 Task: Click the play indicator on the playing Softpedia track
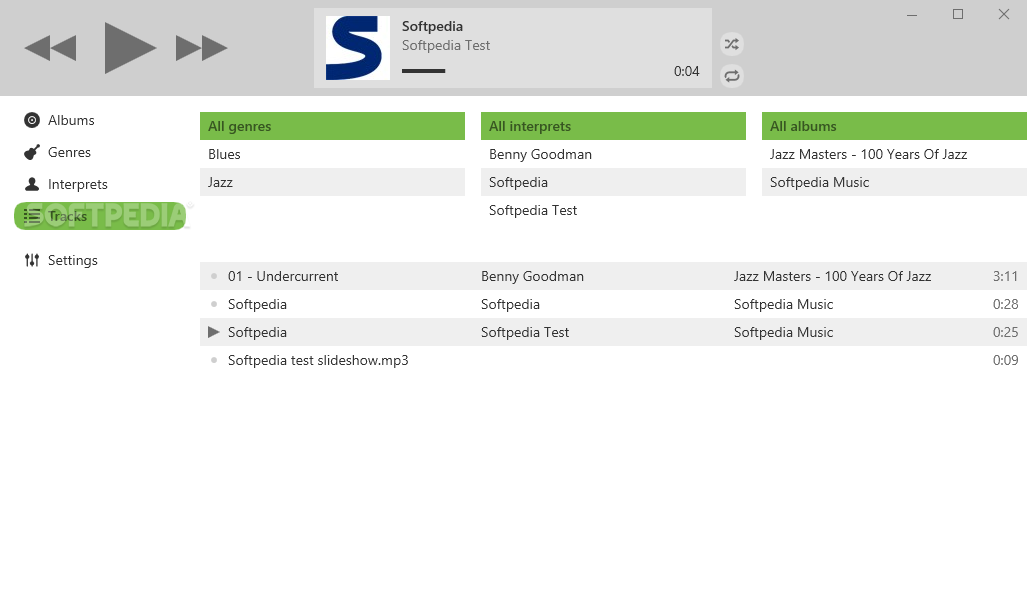214,332
